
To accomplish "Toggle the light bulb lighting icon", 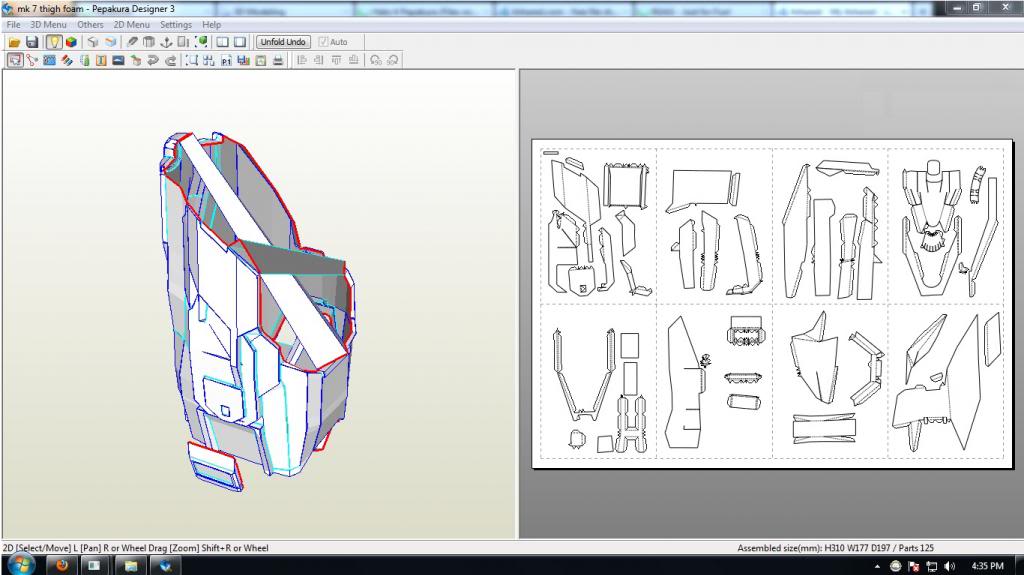I will (x=53, y=42).
